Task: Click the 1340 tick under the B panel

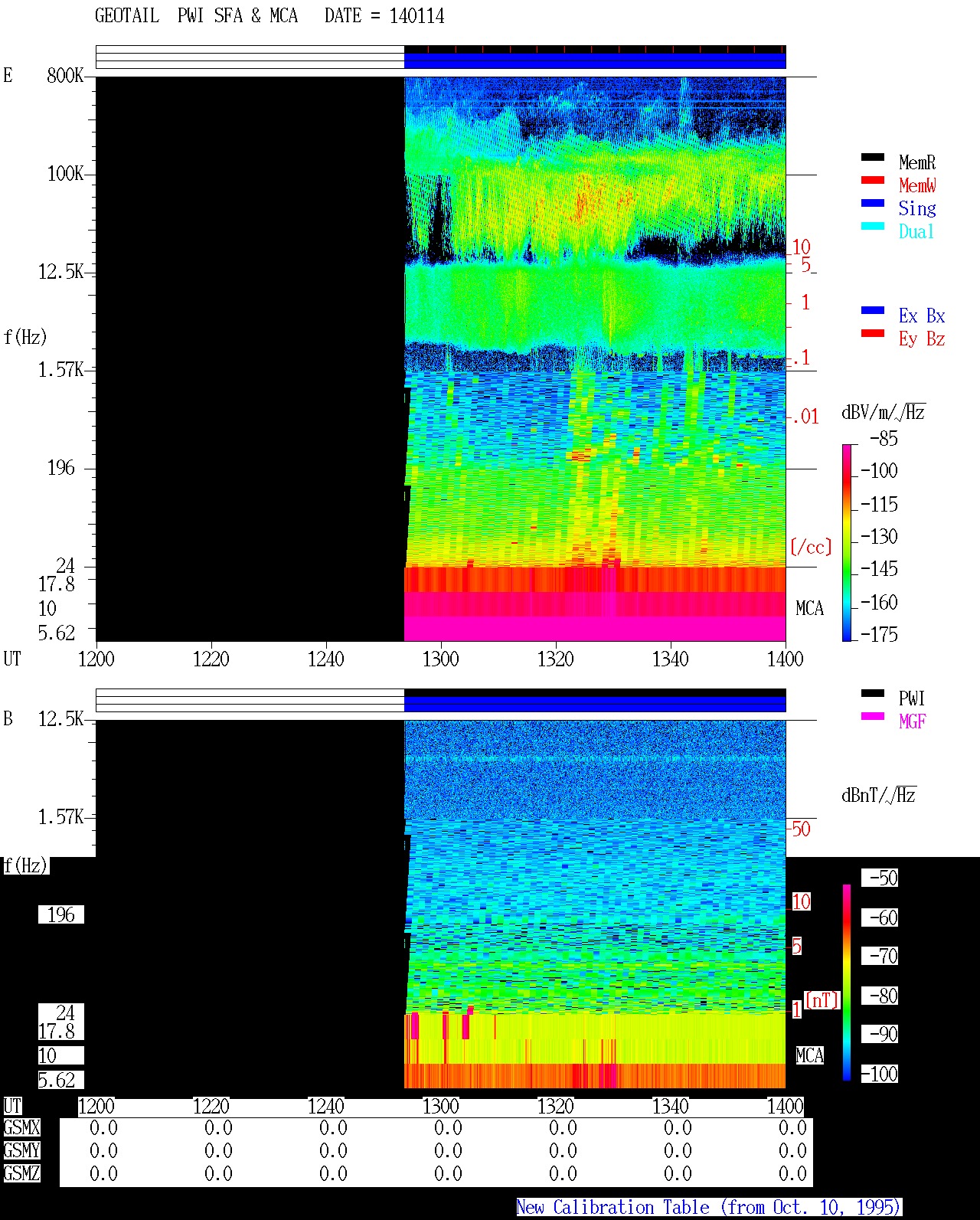Action: point(671,1106)
